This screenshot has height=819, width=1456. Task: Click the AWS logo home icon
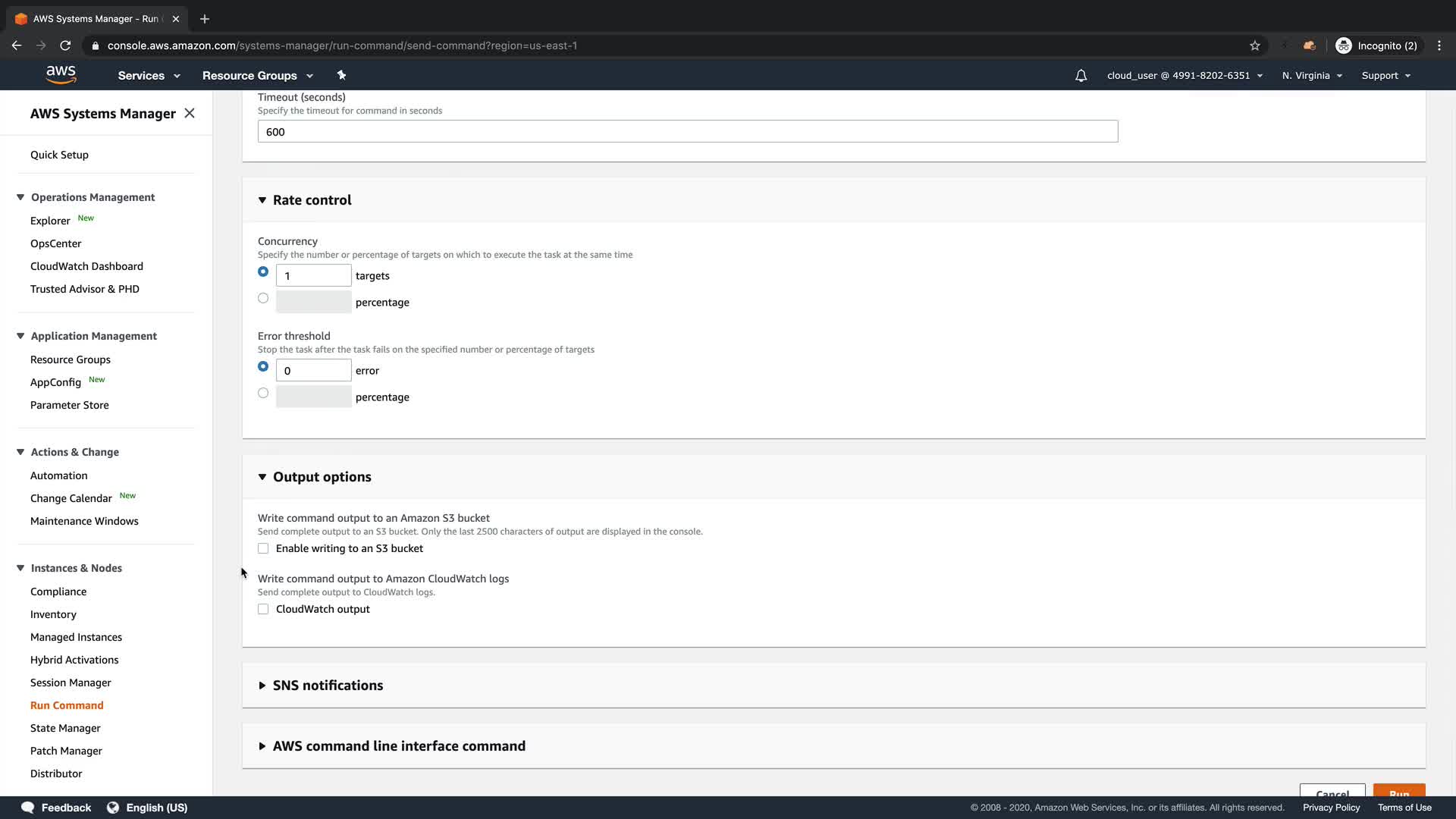click(61, 74)
